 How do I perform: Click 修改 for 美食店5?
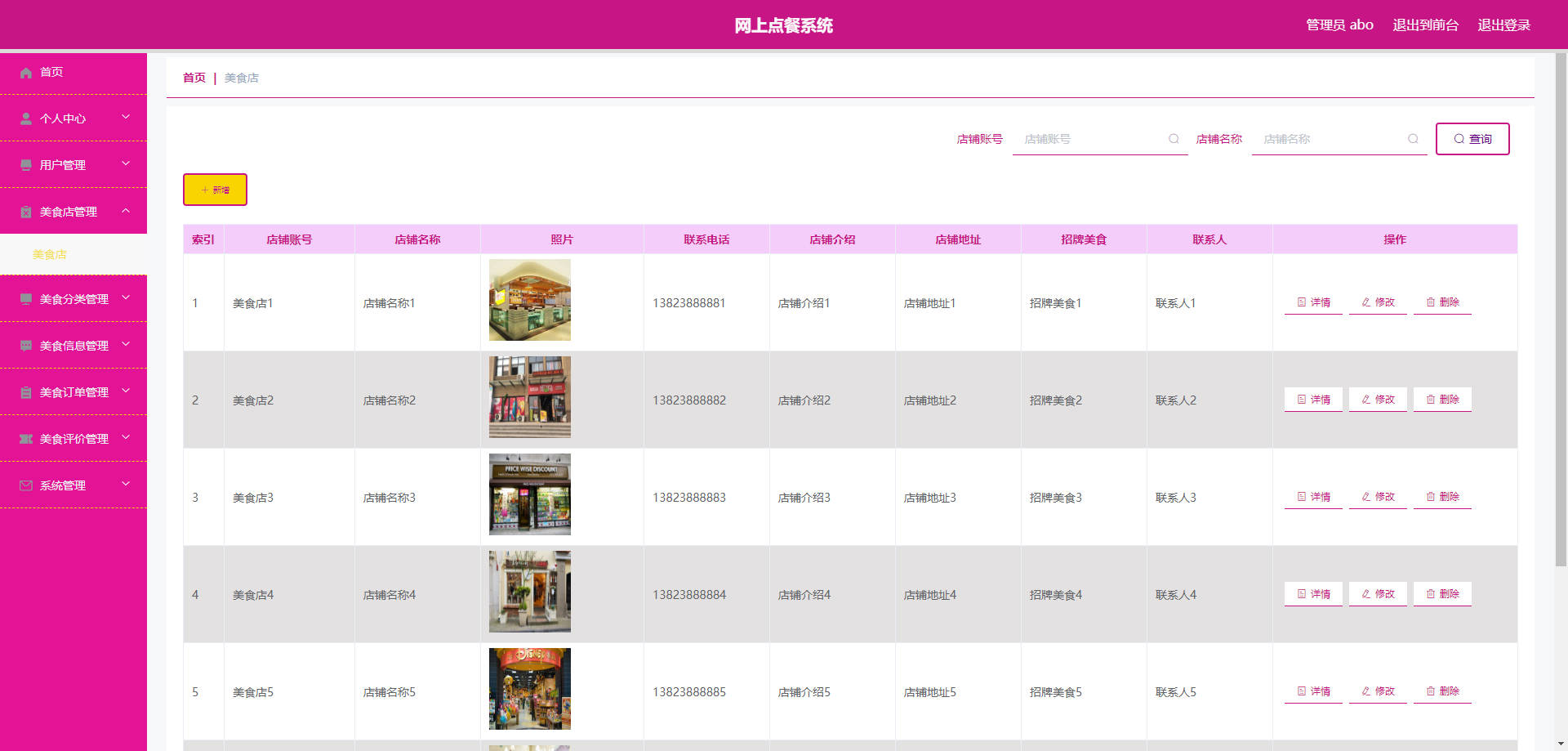click(x=1378, y=691)
